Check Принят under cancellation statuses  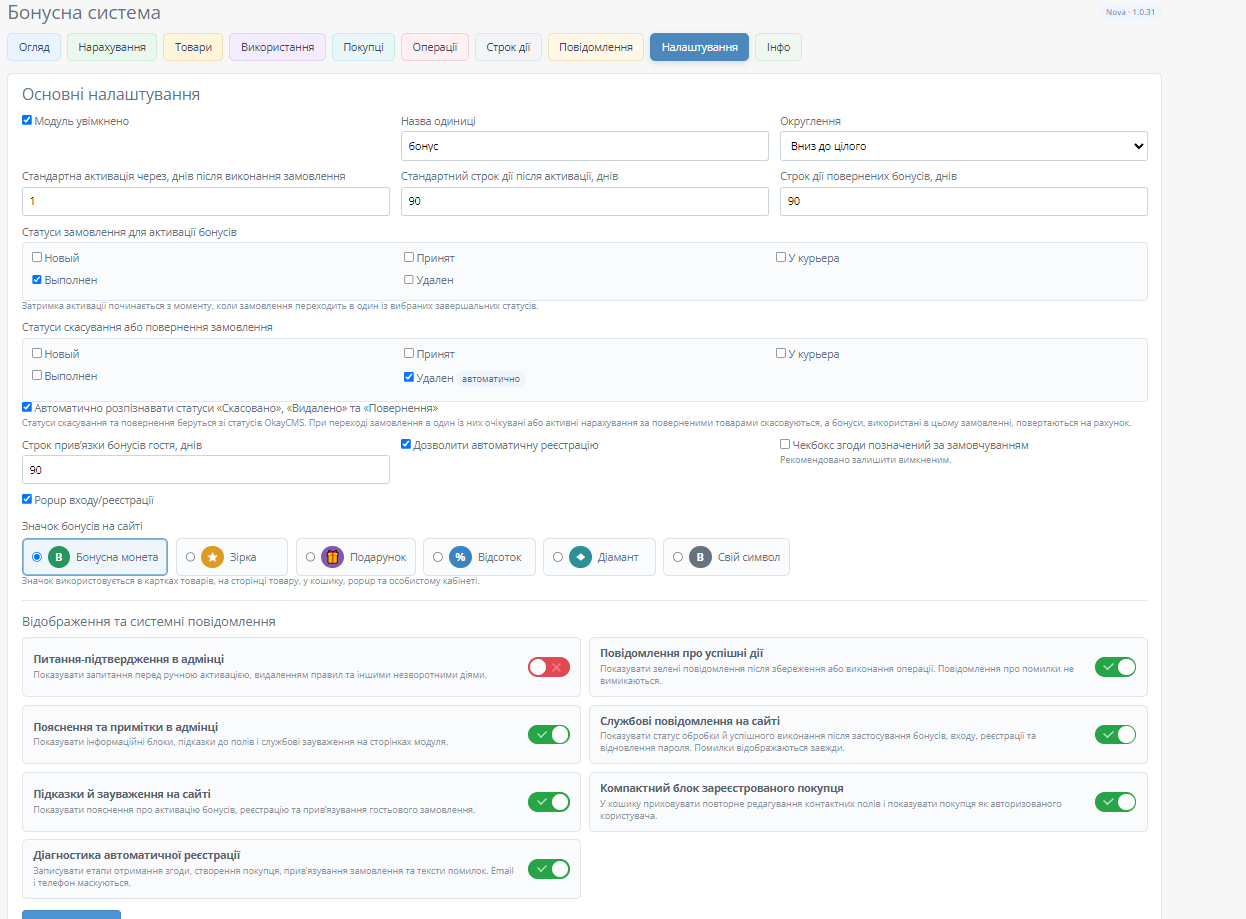coord(409,353)
